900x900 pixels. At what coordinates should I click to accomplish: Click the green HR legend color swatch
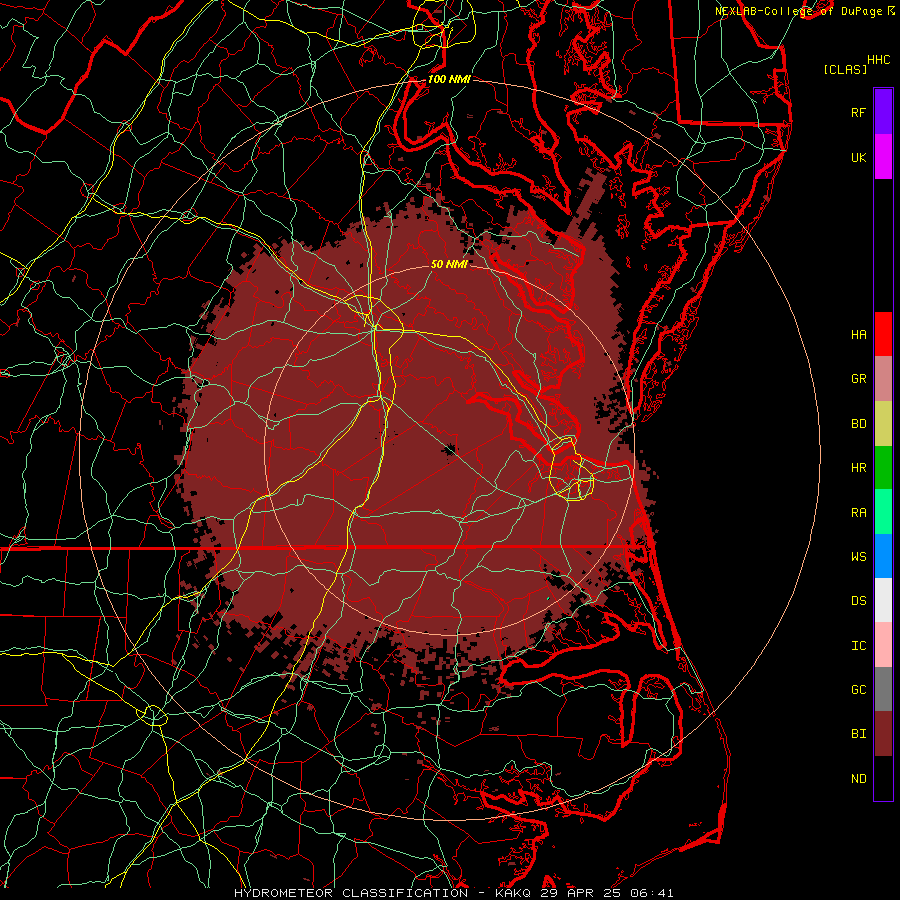(x=883, y=468)
